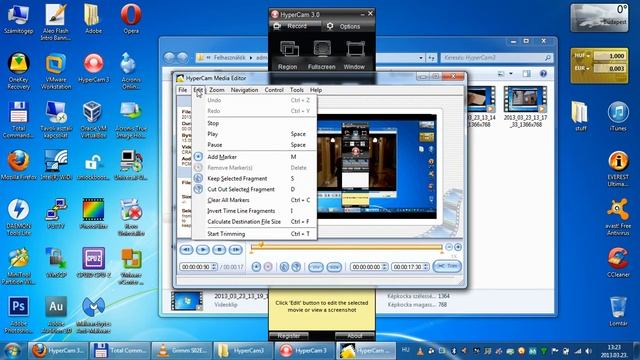Viewport: 640px width, 360px height.
Task: Click the play button in editor
Action: click(202, 250)
